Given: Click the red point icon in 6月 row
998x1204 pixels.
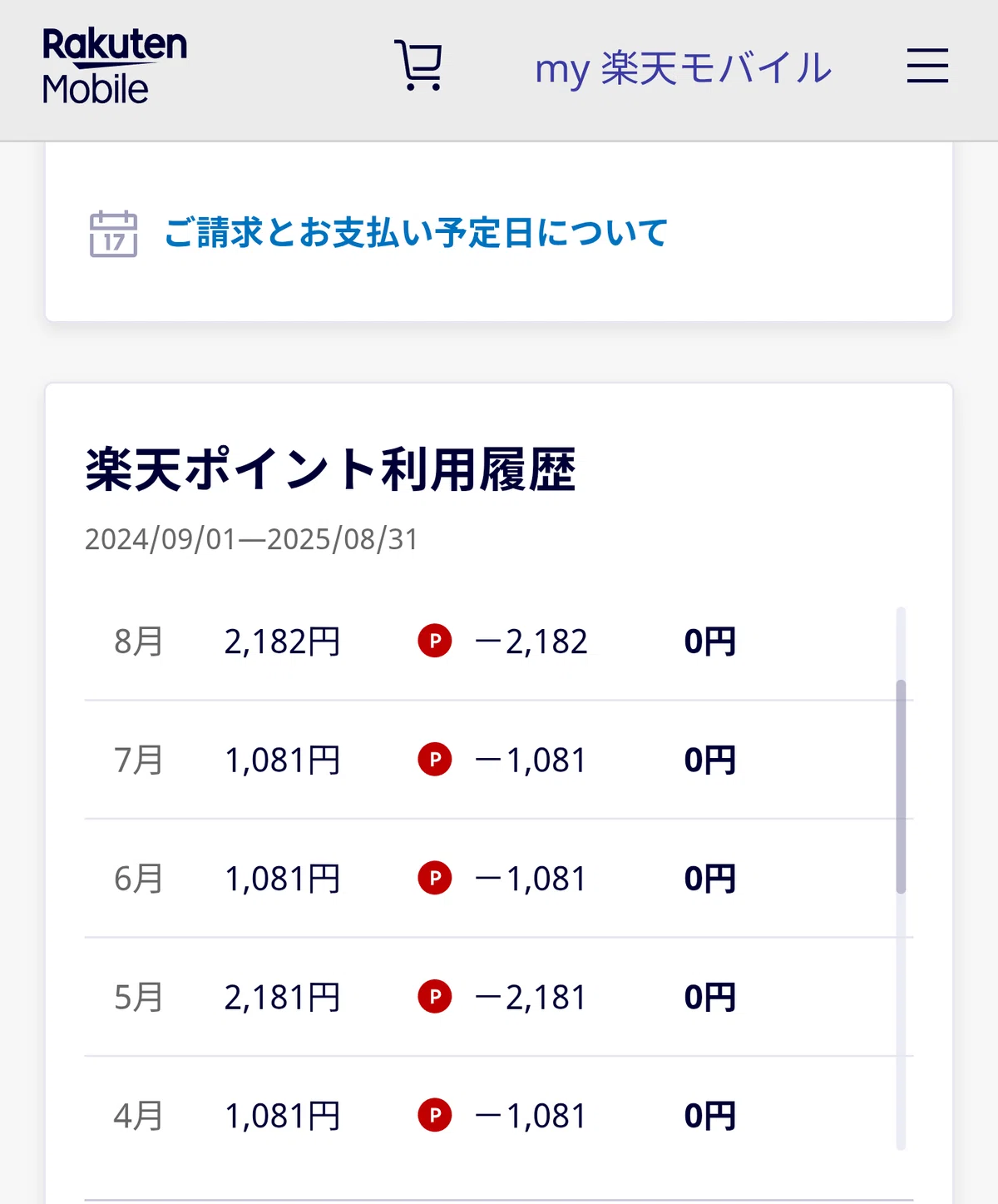Looking at the screenshot, I should point(435,879).
